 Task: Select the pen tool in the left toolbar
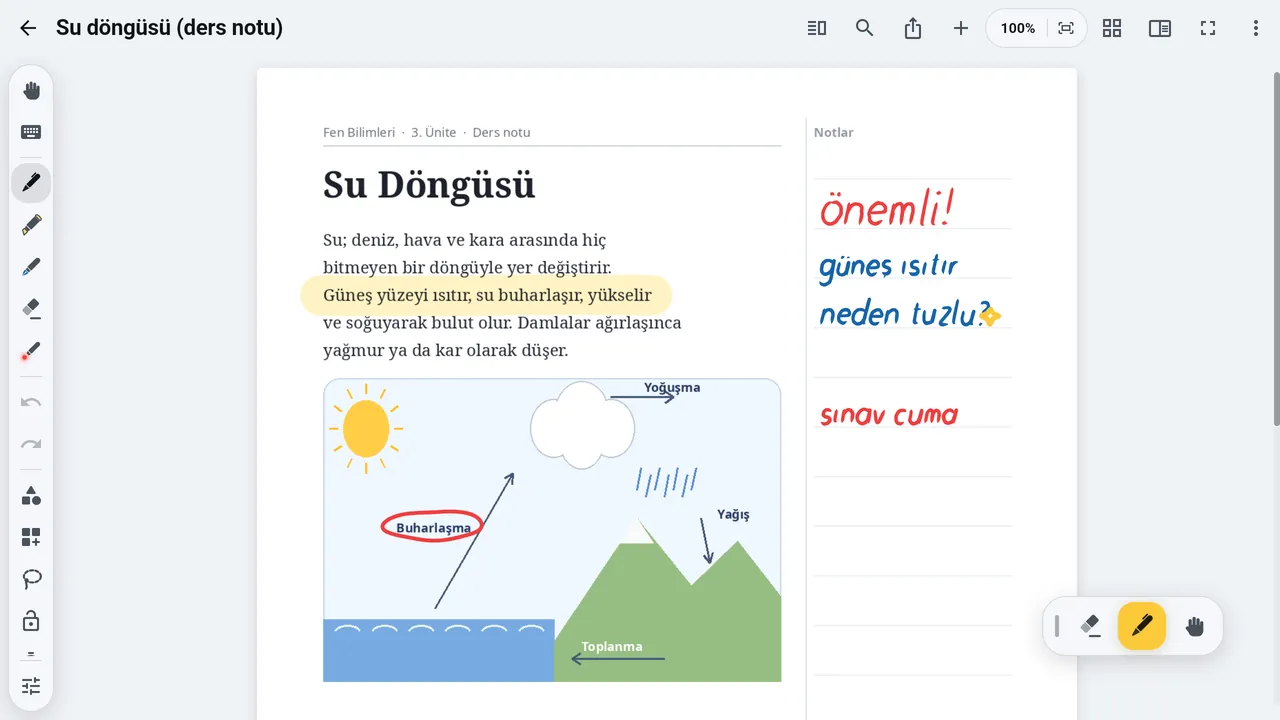31,183
